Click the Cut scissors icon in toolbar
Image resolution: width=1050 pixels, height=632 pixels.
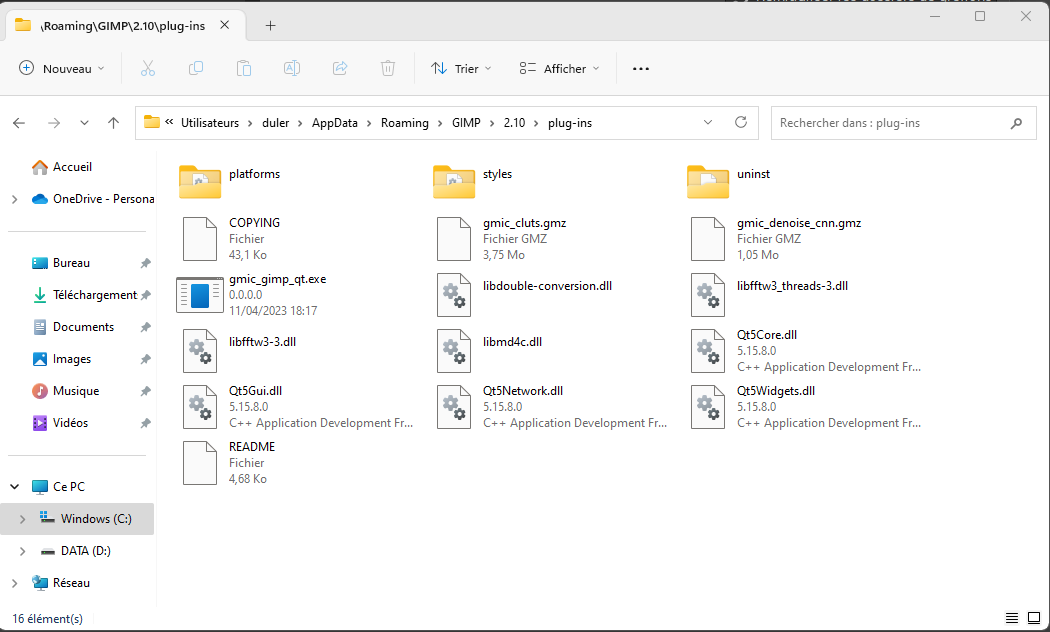tap(148, 69)
